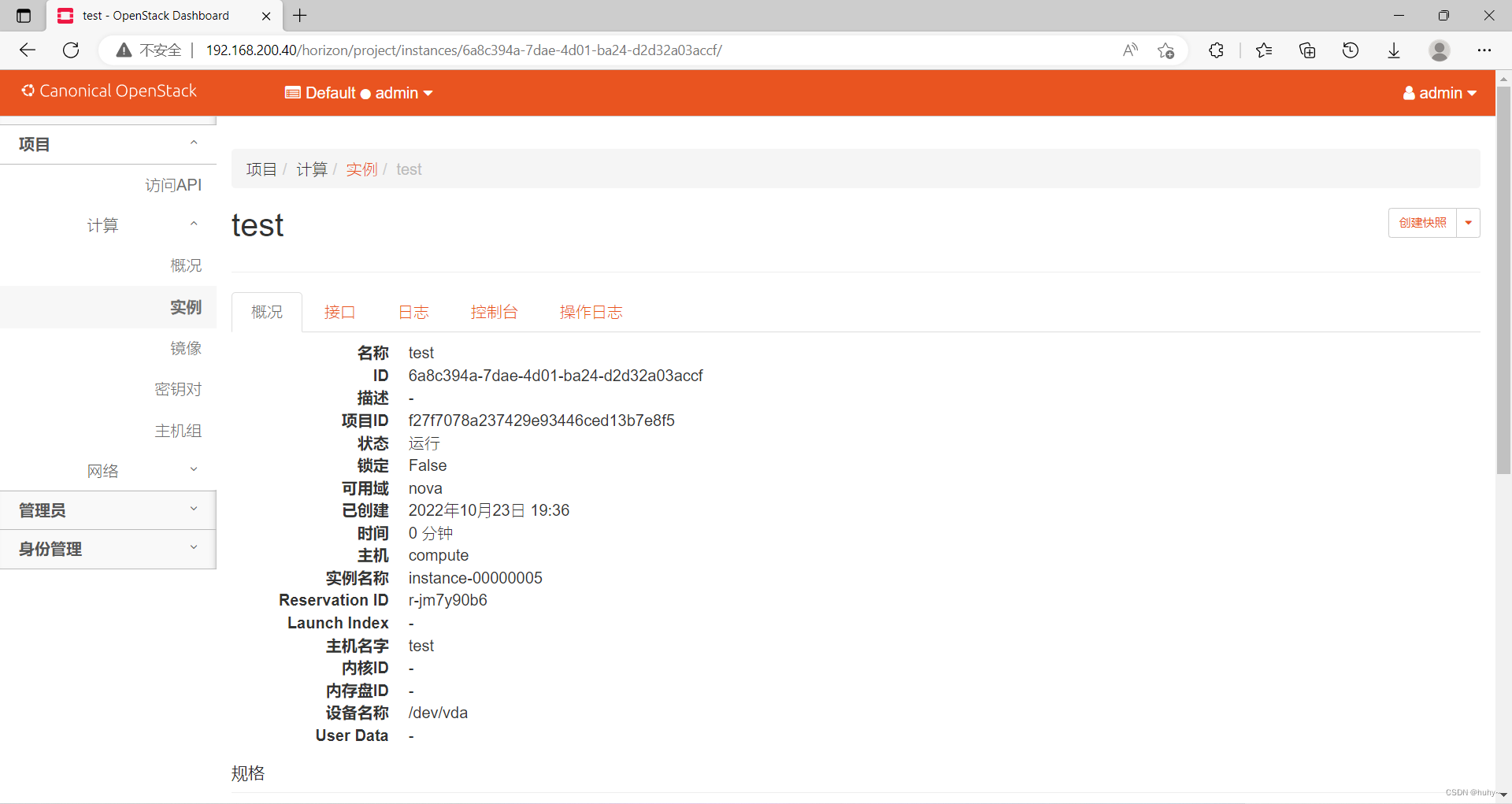
Task: Click the browser address bar URL
Action: [464, 50]
